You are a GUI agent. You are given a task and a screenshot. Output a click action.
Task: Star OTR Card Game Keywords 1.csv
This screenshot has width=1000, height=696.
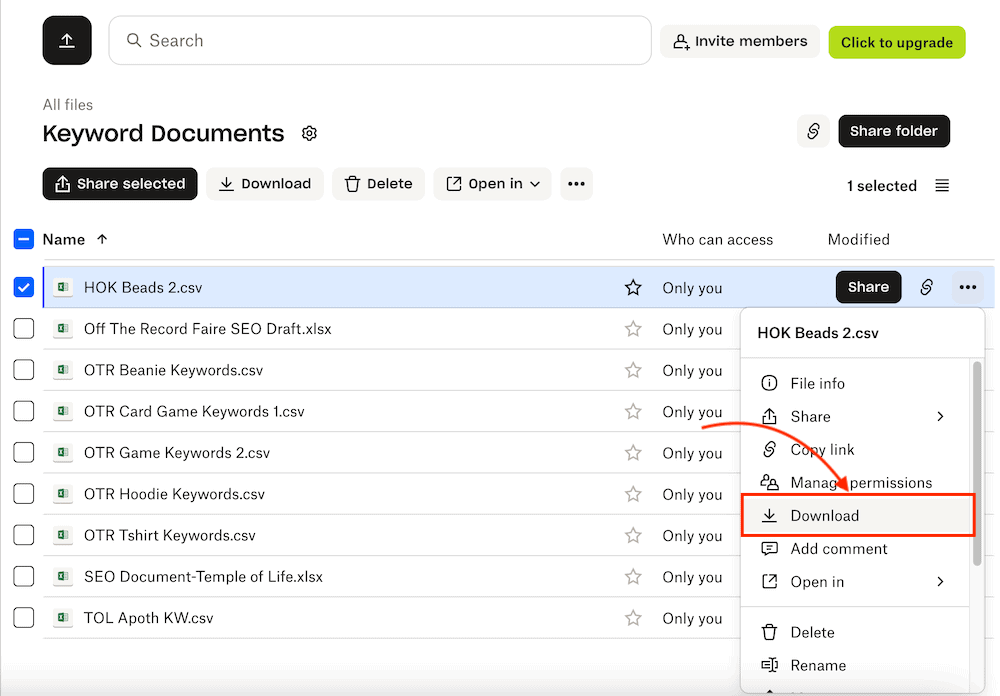tap(633, 411)
